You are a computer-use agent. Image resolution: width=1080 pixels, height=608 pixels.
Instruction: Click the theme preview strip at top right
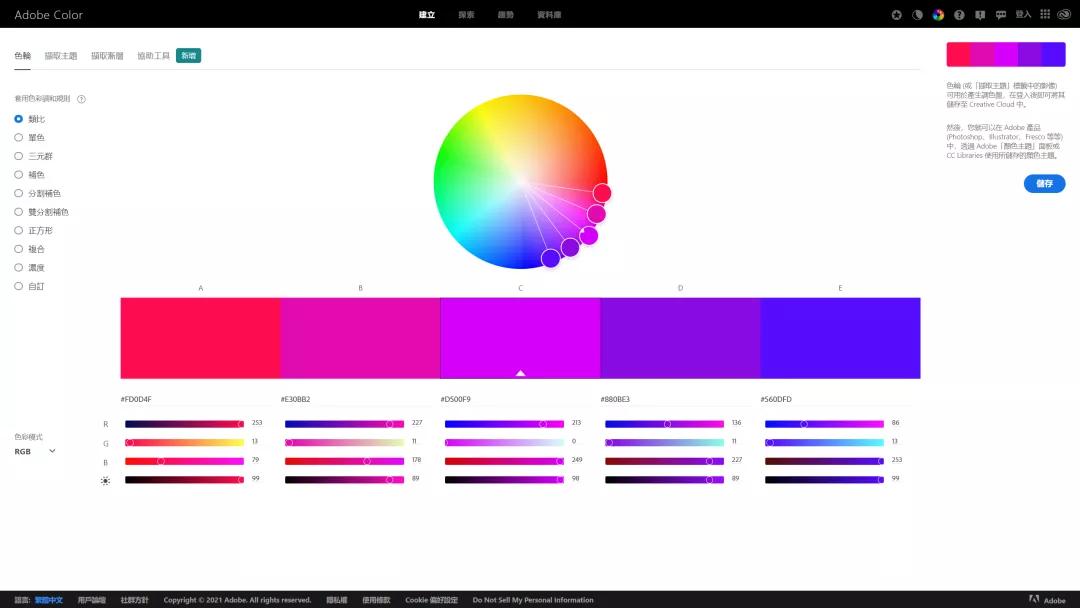1006,54
